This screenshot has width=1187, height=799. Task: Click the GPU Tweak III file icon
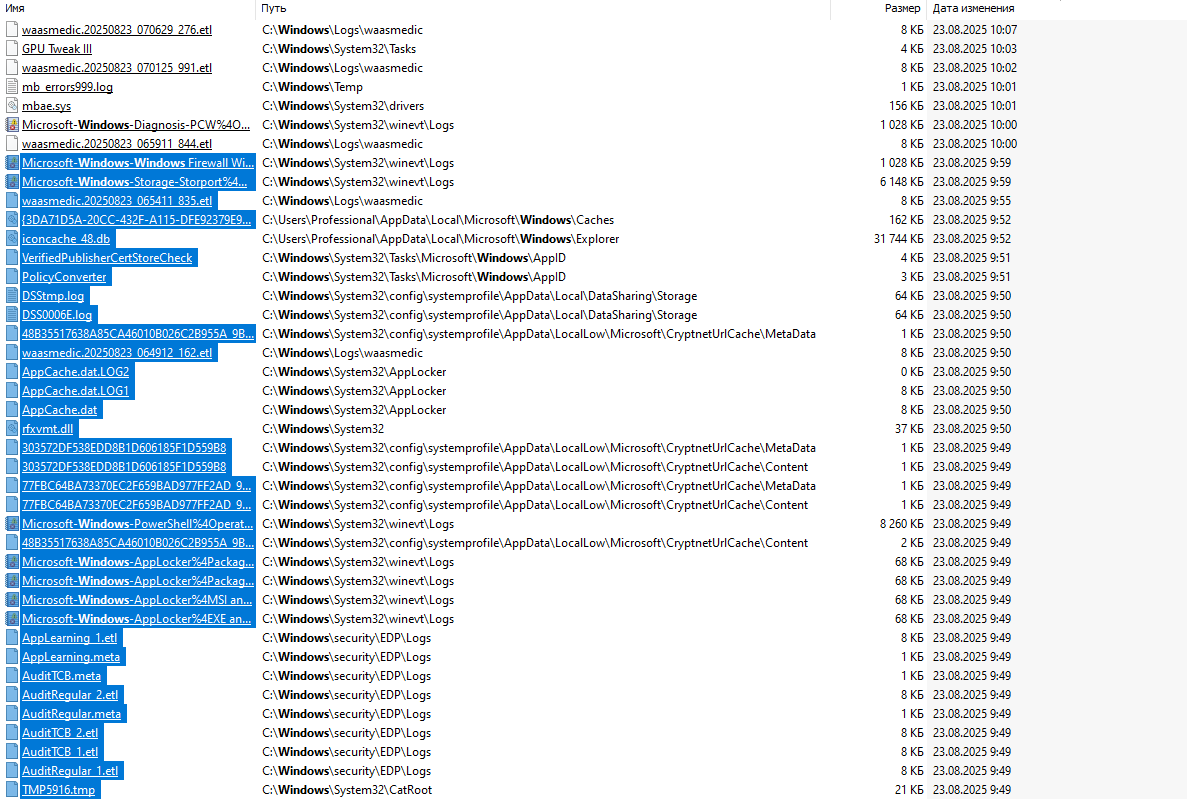(x=11, y=48)
